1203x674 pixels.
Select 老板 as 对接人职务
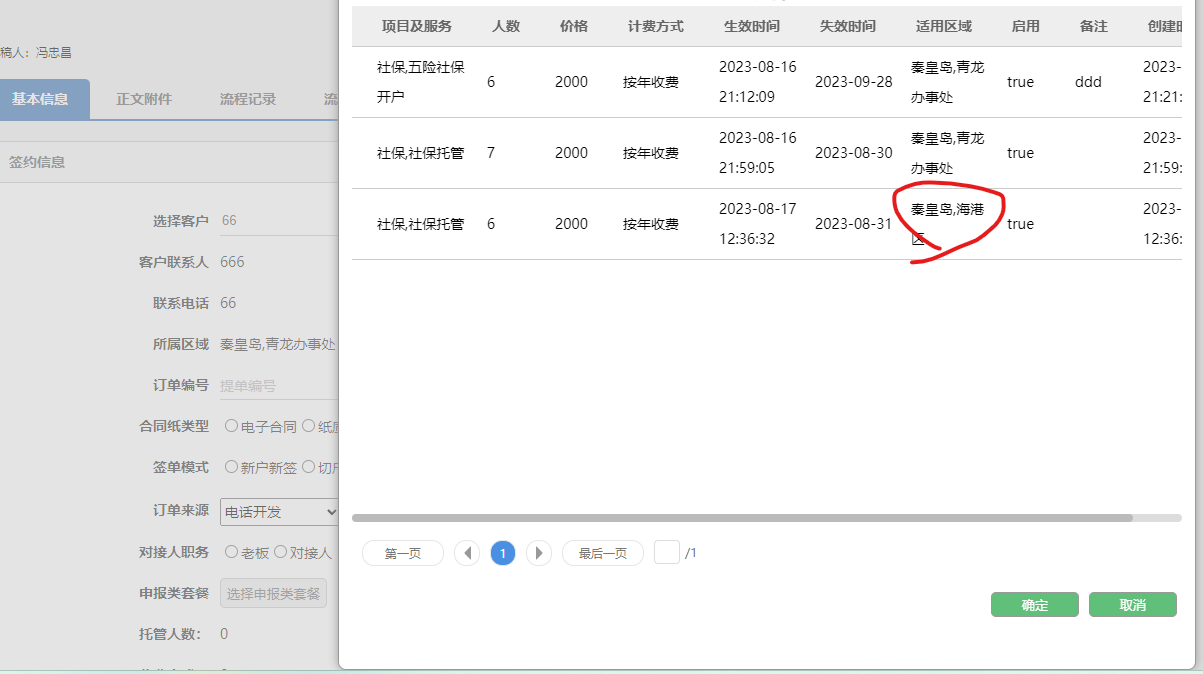pyautogui.click(x=232, y=552)
